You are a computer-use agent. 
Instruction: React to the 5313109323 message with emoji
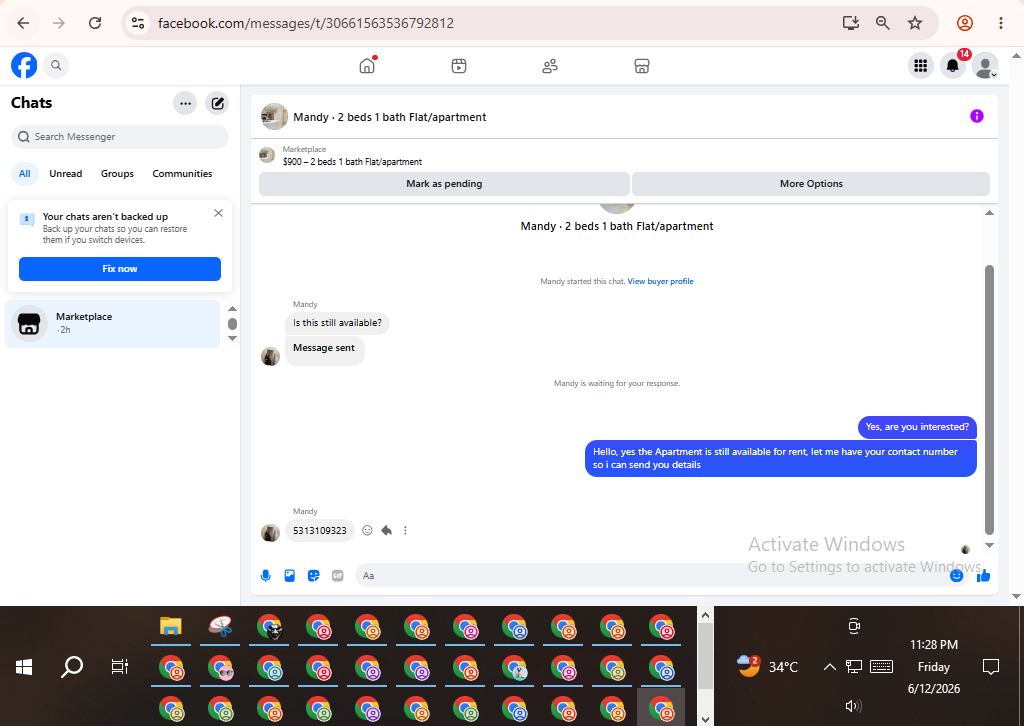367,530
